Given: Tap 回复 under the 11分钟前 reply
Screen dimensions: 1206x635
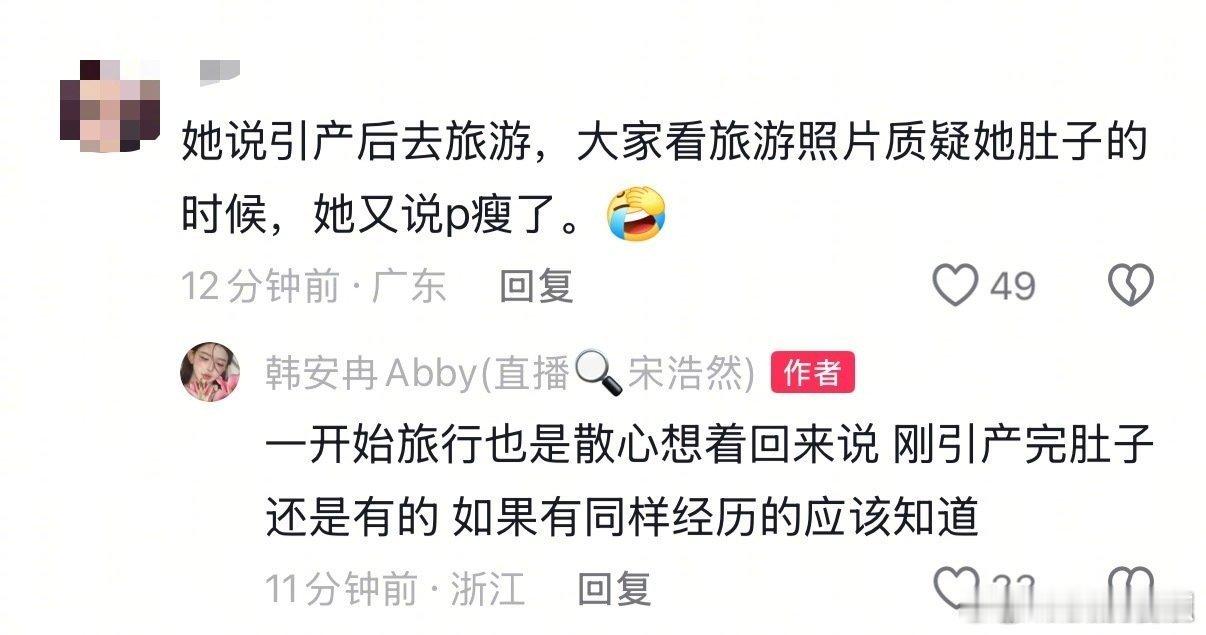Looking at the screenshot, I should click(615, 588).
